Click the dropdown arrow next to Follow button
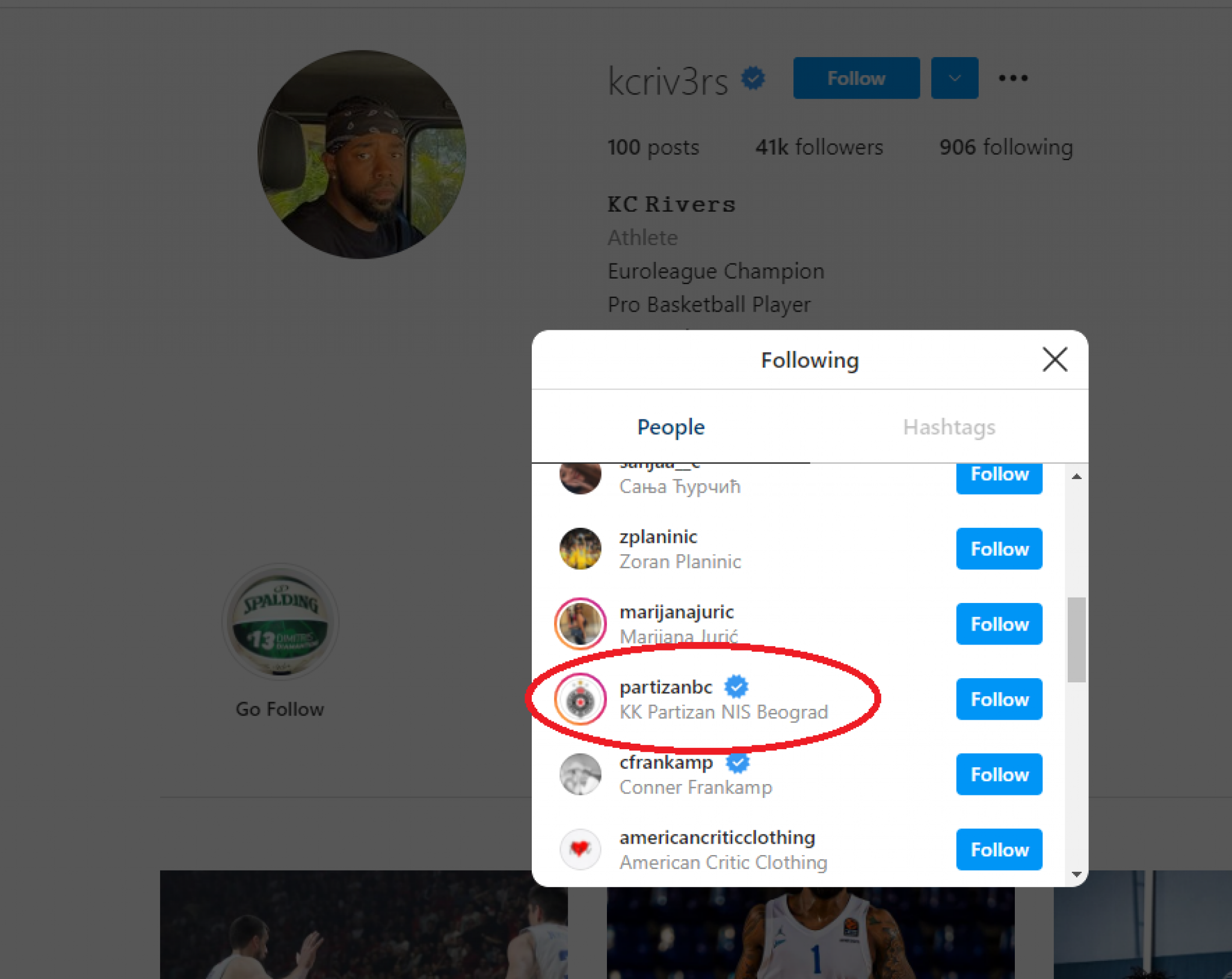 pyautogui.click(x=955, y=78)
